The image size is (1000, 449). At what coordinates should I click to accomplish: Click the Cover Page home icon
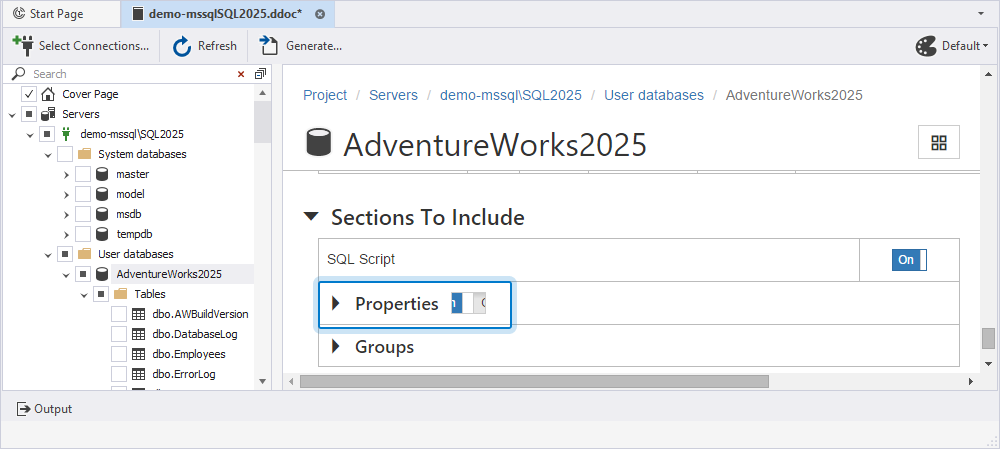[48, 94]
